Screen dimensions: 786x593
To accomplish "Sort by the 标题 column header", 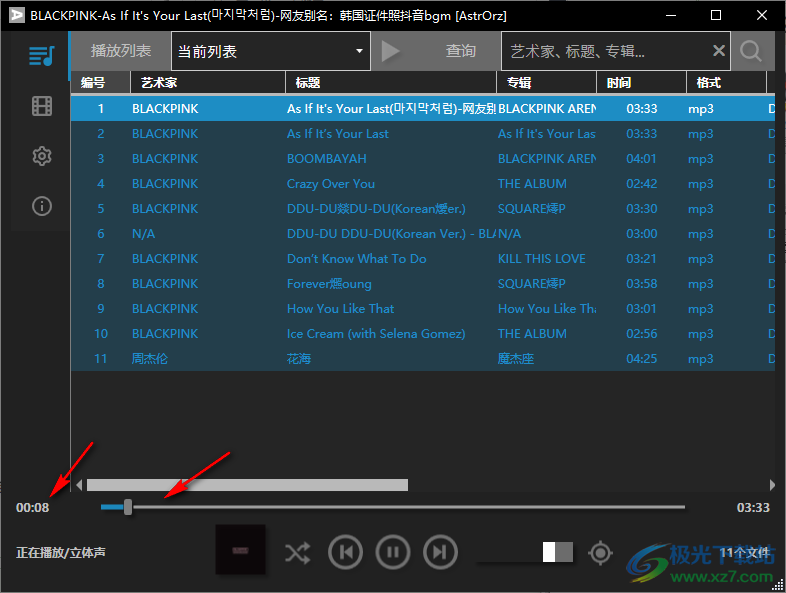I will pos(390,83).
